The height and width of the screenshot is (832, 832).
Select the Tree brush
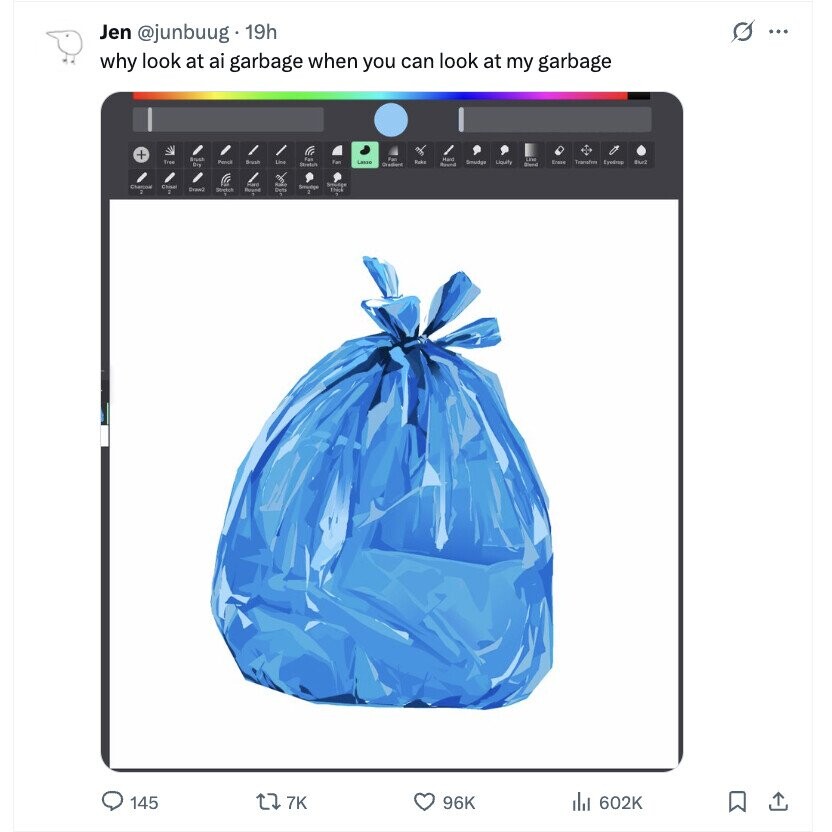coord(169,154)
